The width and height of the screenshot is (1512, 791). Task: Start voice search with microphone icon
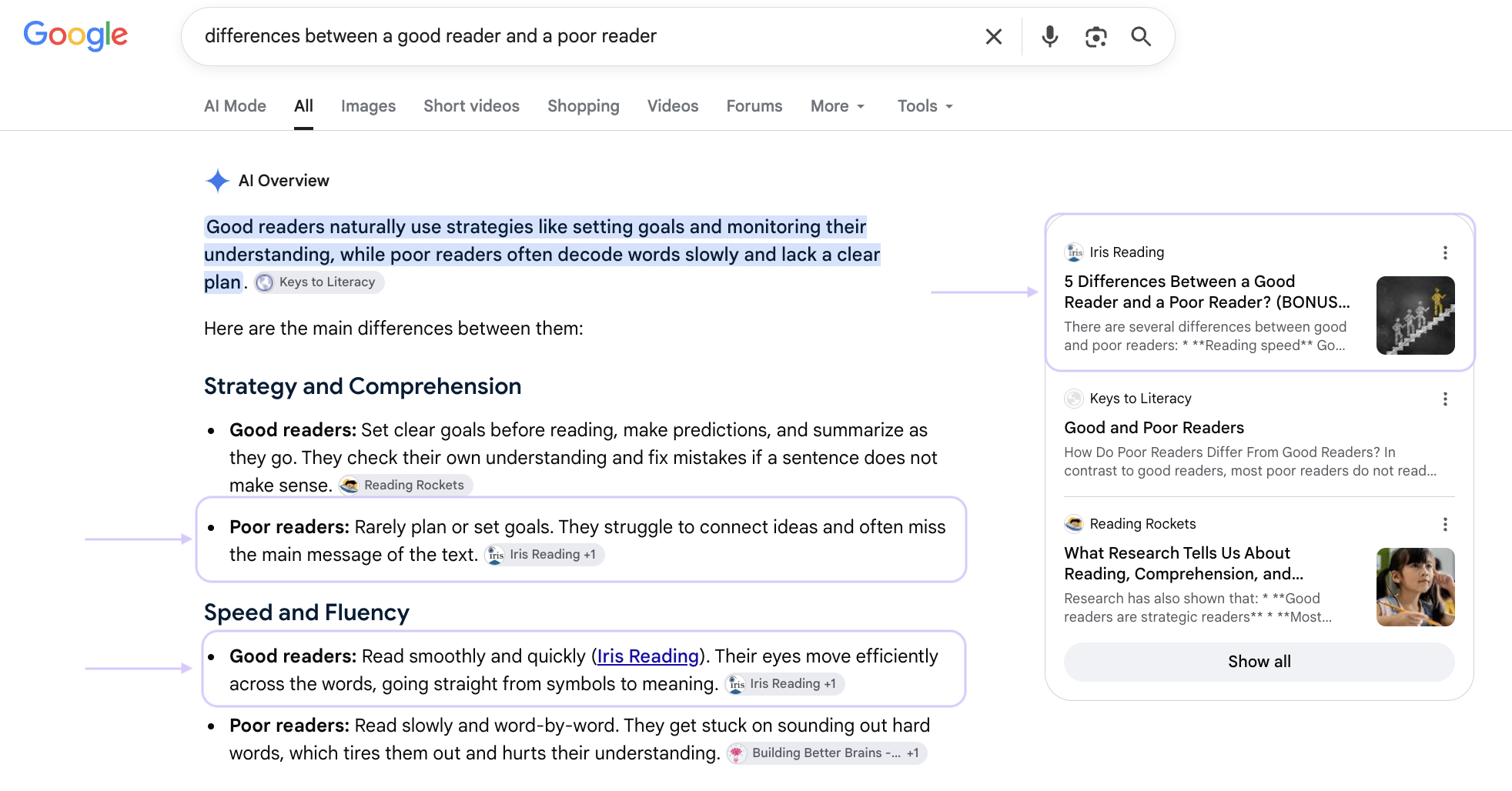click(x=1049, y=36)
